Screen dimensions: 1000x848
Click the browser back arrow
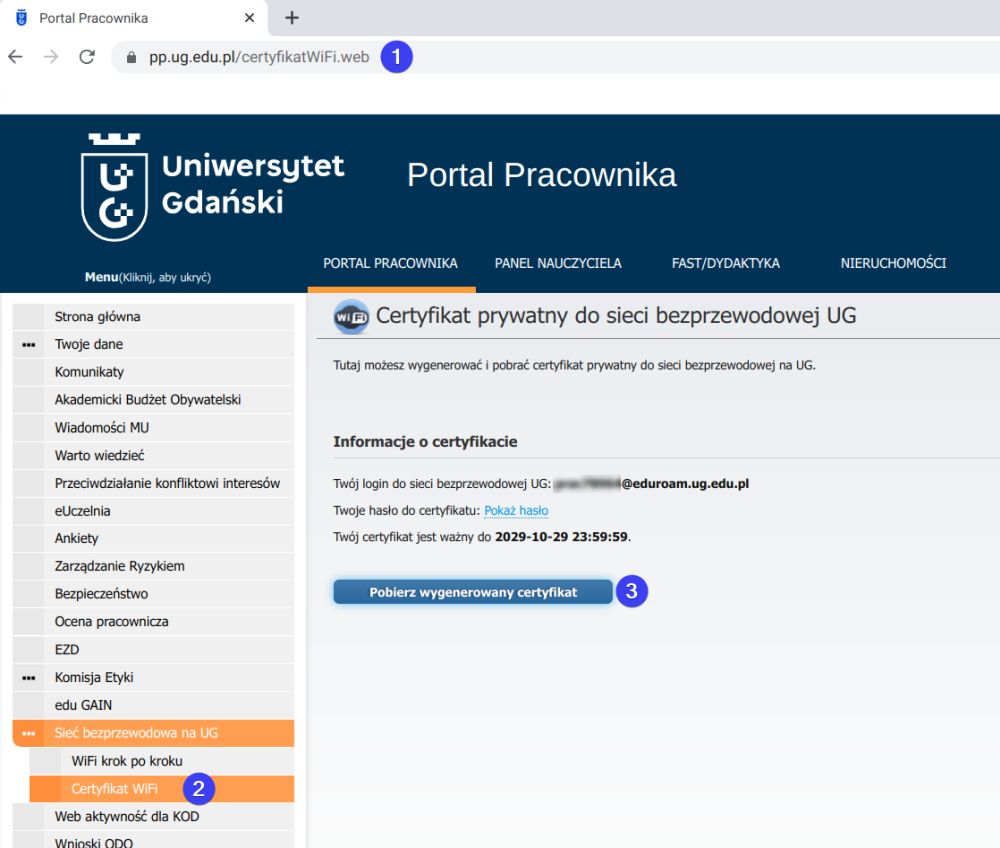(x=15, y=57)
